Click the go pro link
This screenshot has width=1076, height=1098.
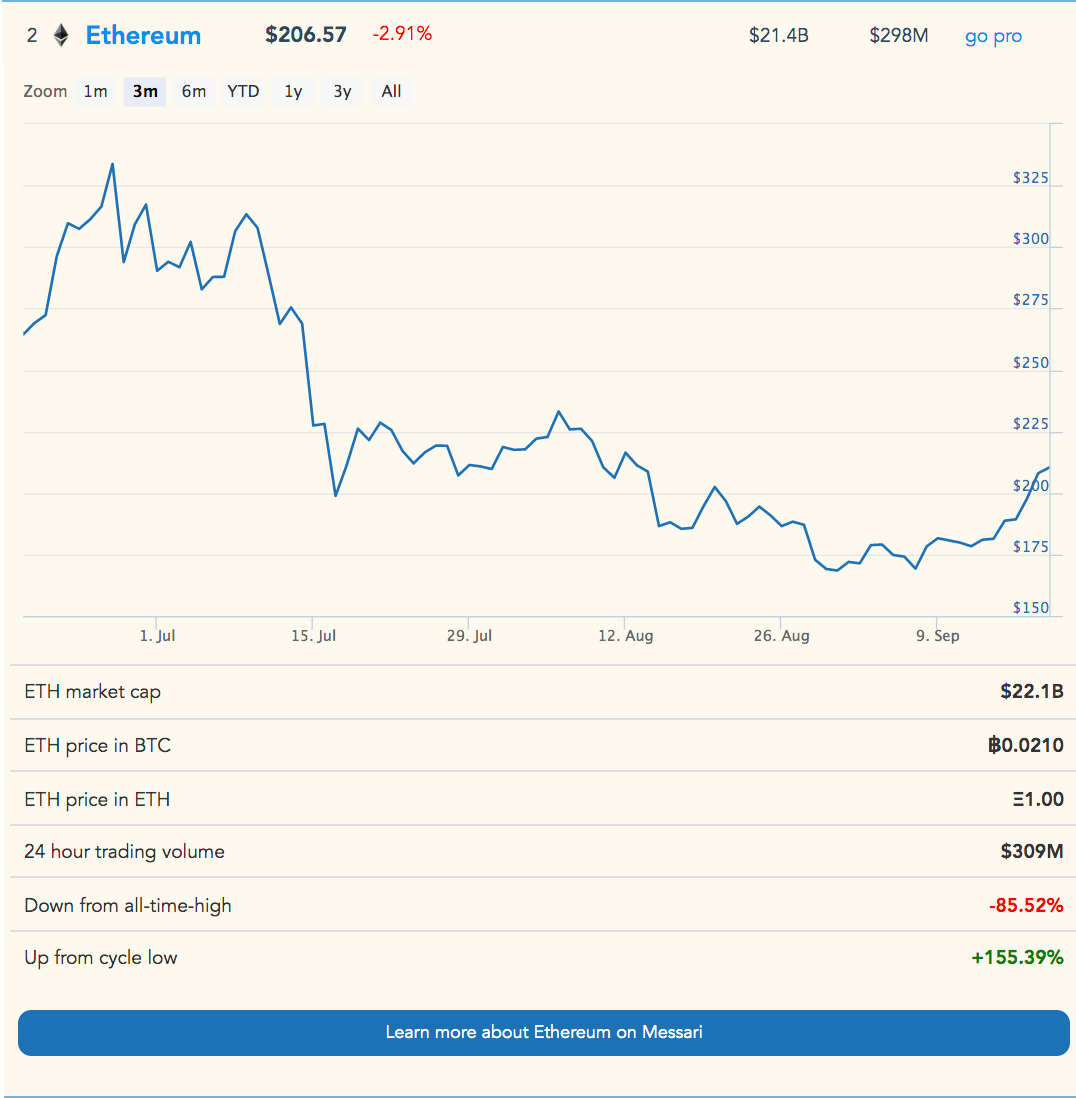point(993,37)
